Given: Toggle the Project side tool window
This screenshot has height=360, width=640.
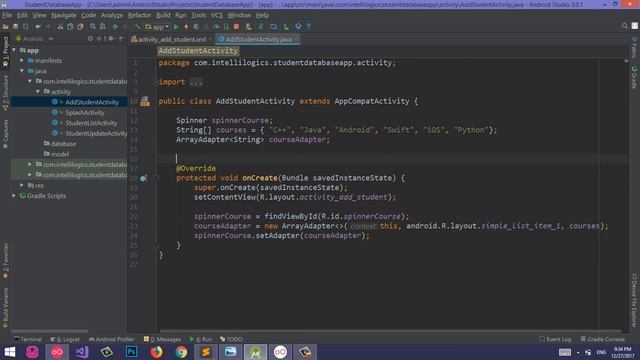Looking at the screenshot, I should (x=5, y=51).
